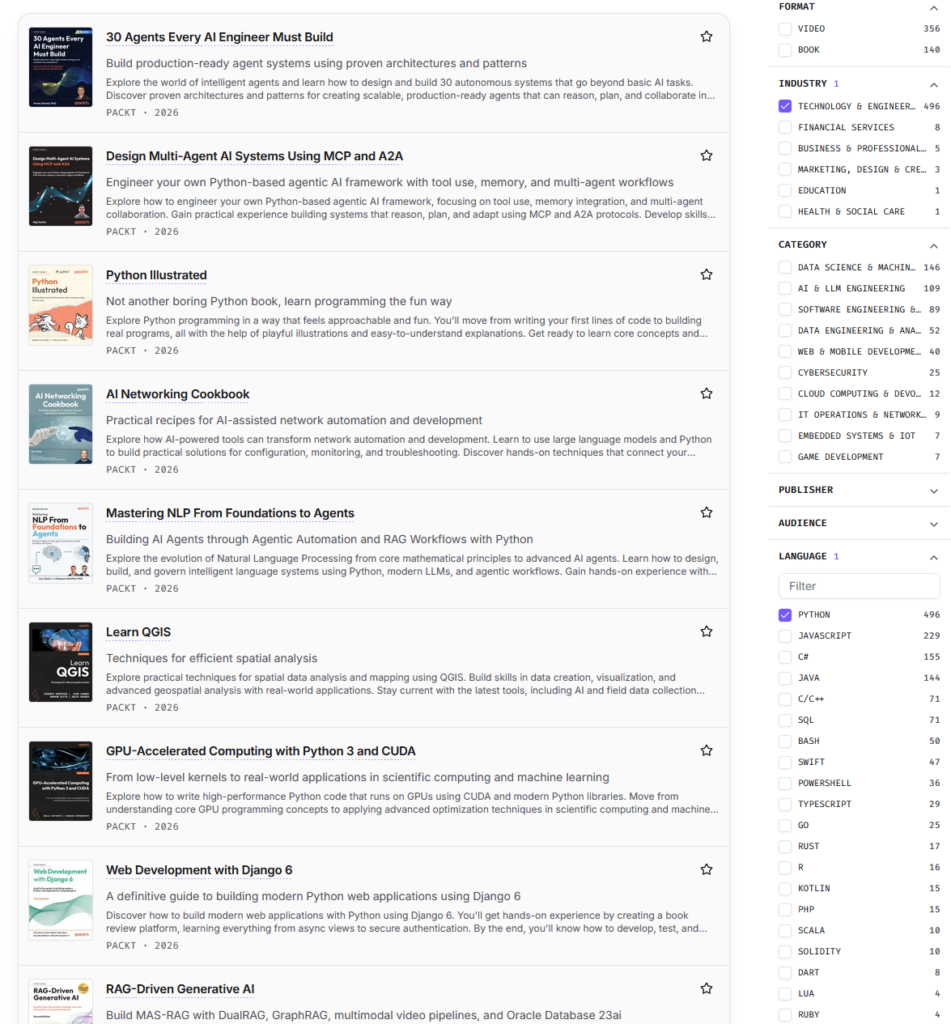951x1024 pixels.
Task: Collapse the Language filter section
Action: 933,557
